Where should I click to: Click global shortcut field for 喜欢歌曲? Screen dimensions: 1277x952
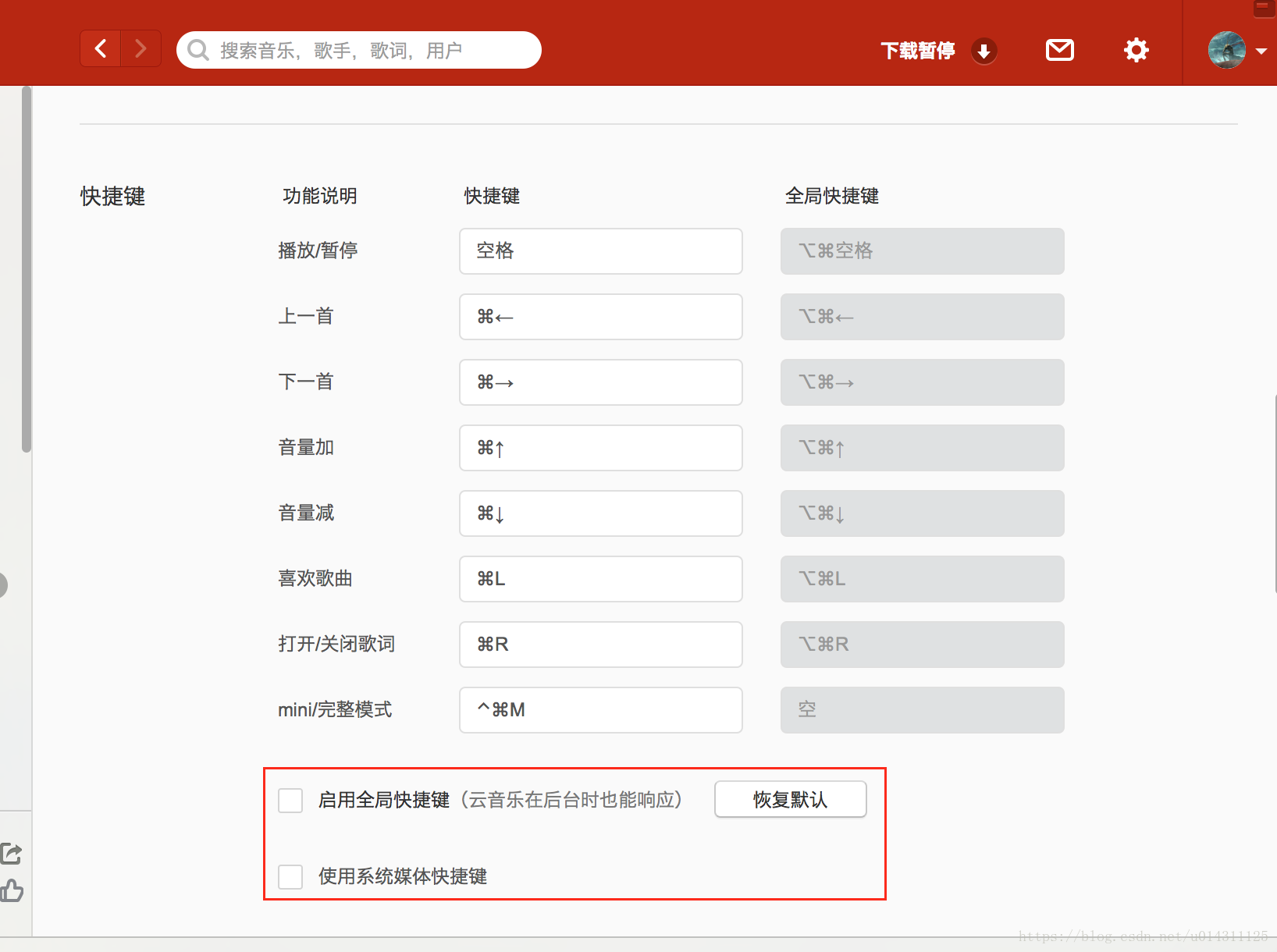923,579
